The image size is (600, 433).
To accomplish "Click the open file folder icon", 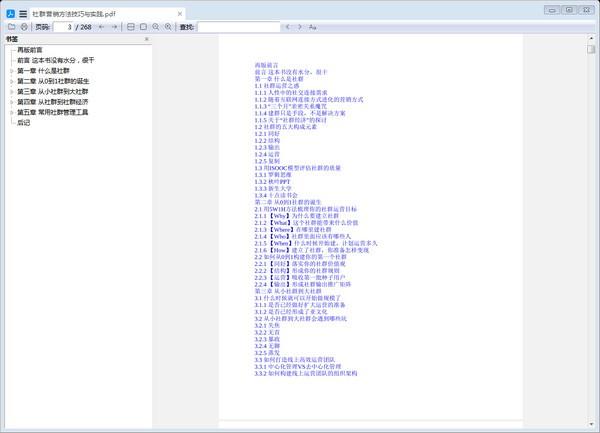I will pos(12,27).
